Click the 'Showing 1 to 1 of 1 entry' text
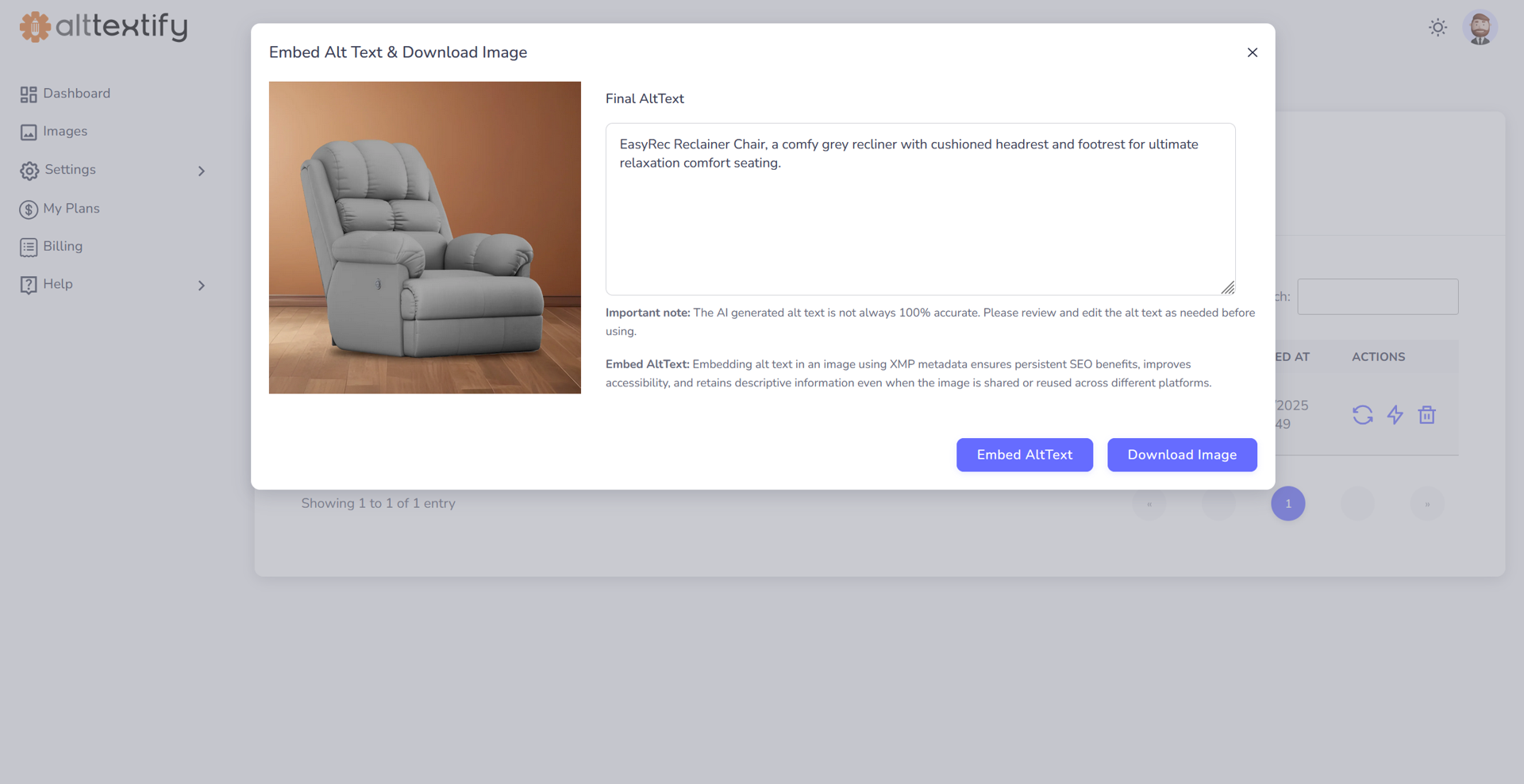1524x784 pixels. pos(379,503)
